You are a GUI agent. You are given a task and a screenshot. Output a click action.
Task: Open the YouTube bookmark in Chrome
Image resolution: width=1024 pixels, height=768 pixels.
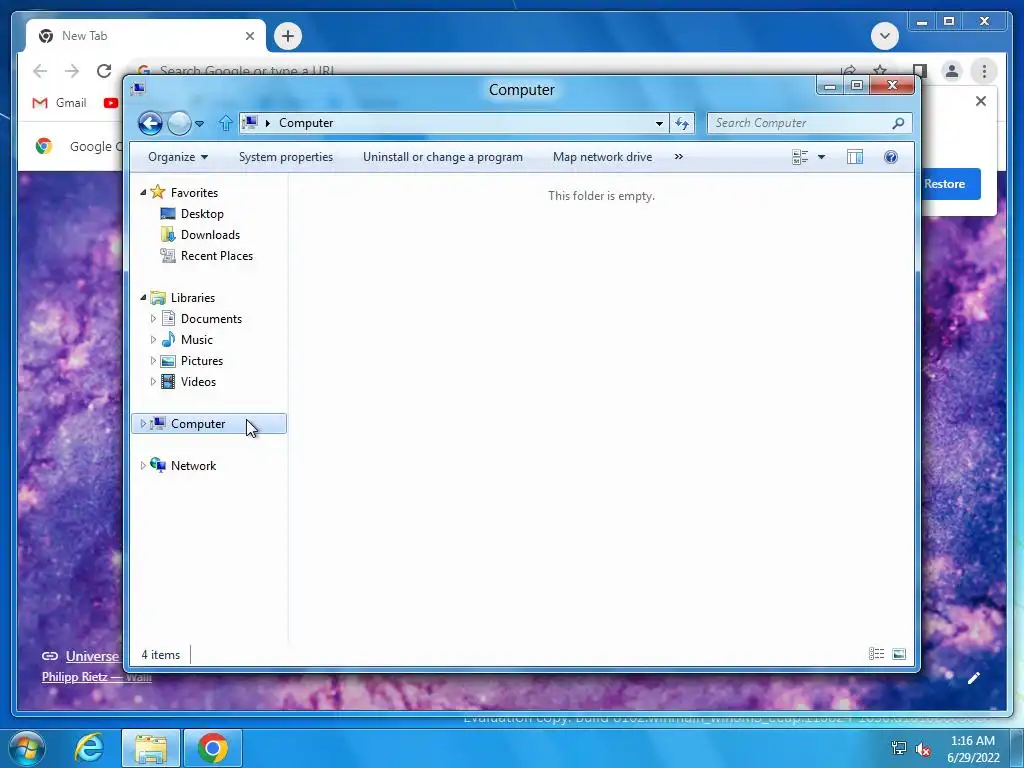tap(111, 103)
